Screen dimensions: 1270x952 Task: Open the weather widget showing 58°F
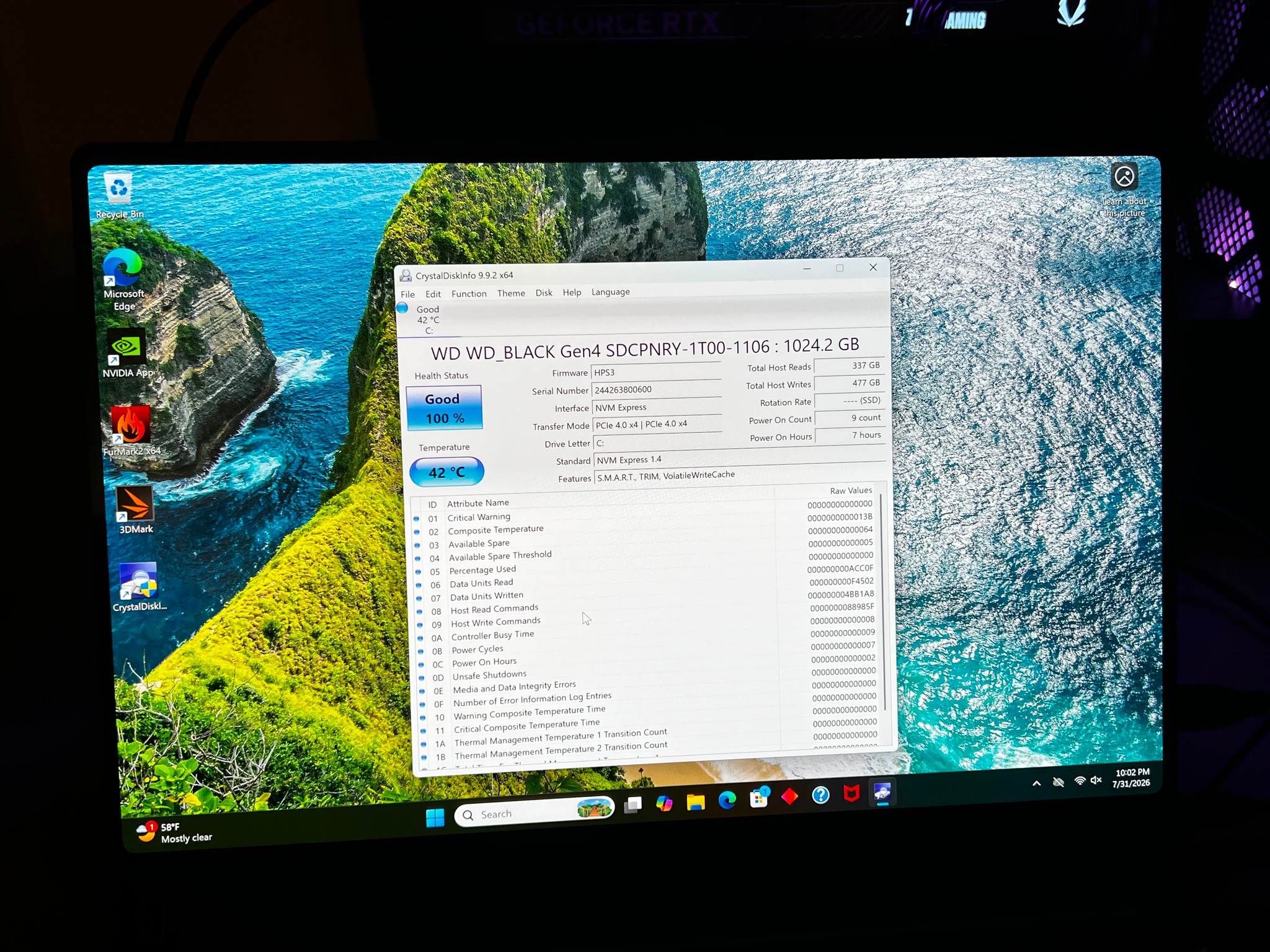click(x=174, y=832)
